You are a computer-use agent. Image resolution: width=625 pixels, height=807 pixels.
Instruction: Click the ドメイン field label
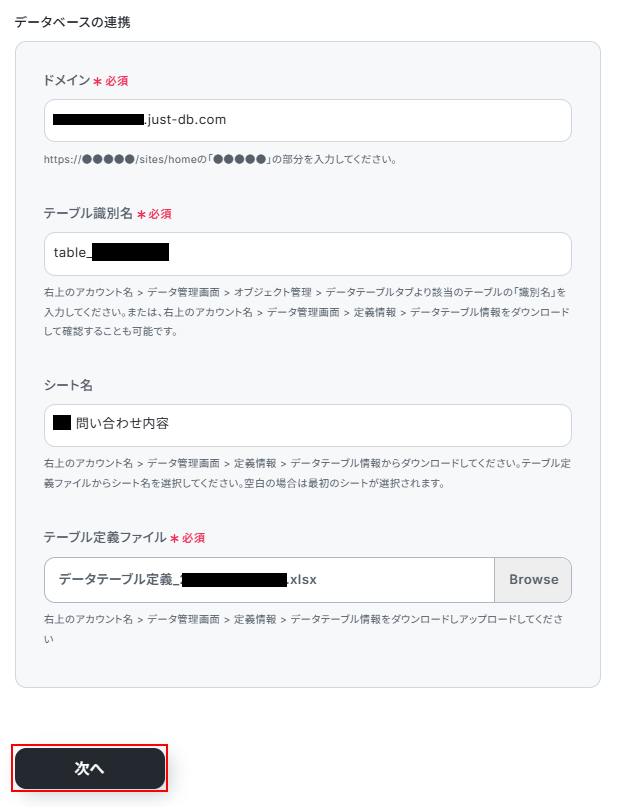click(x=67, y=80)
